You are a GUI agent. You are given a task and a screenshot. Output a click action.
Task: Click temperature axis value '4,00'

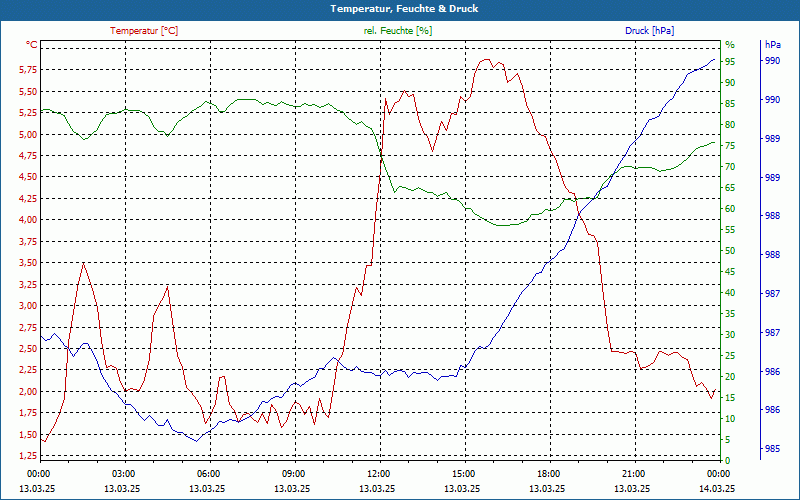(28, 220)
